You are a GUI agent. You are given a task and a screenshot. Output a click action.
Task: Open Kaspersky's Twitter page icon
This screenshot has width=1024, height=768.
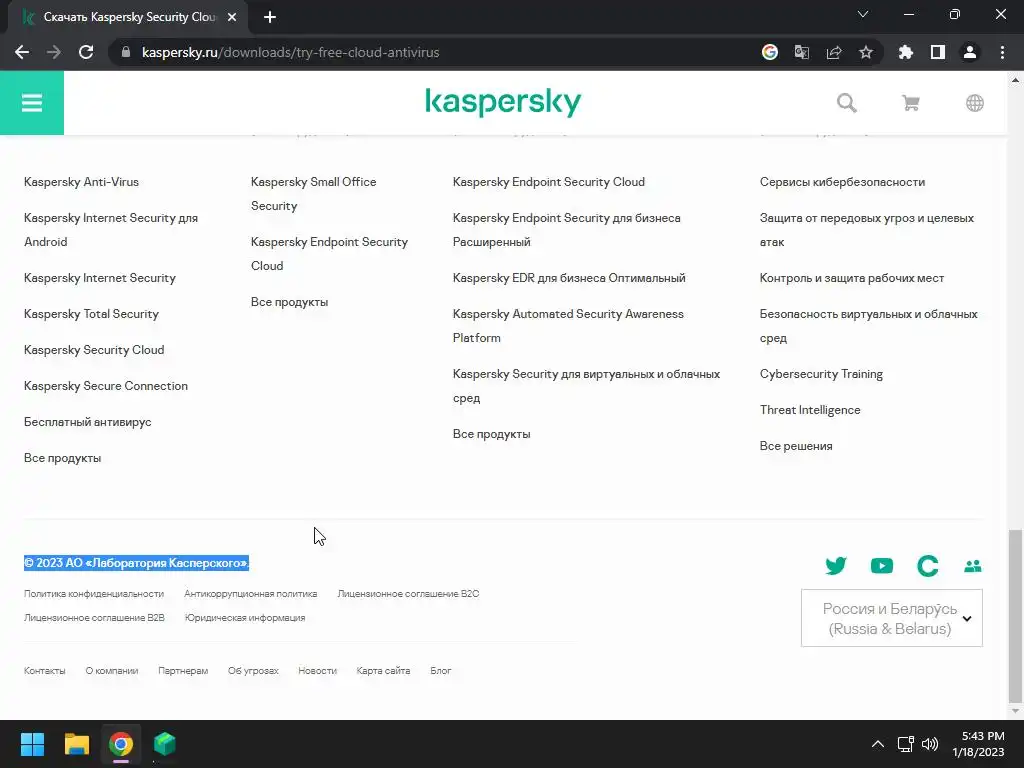836,566
